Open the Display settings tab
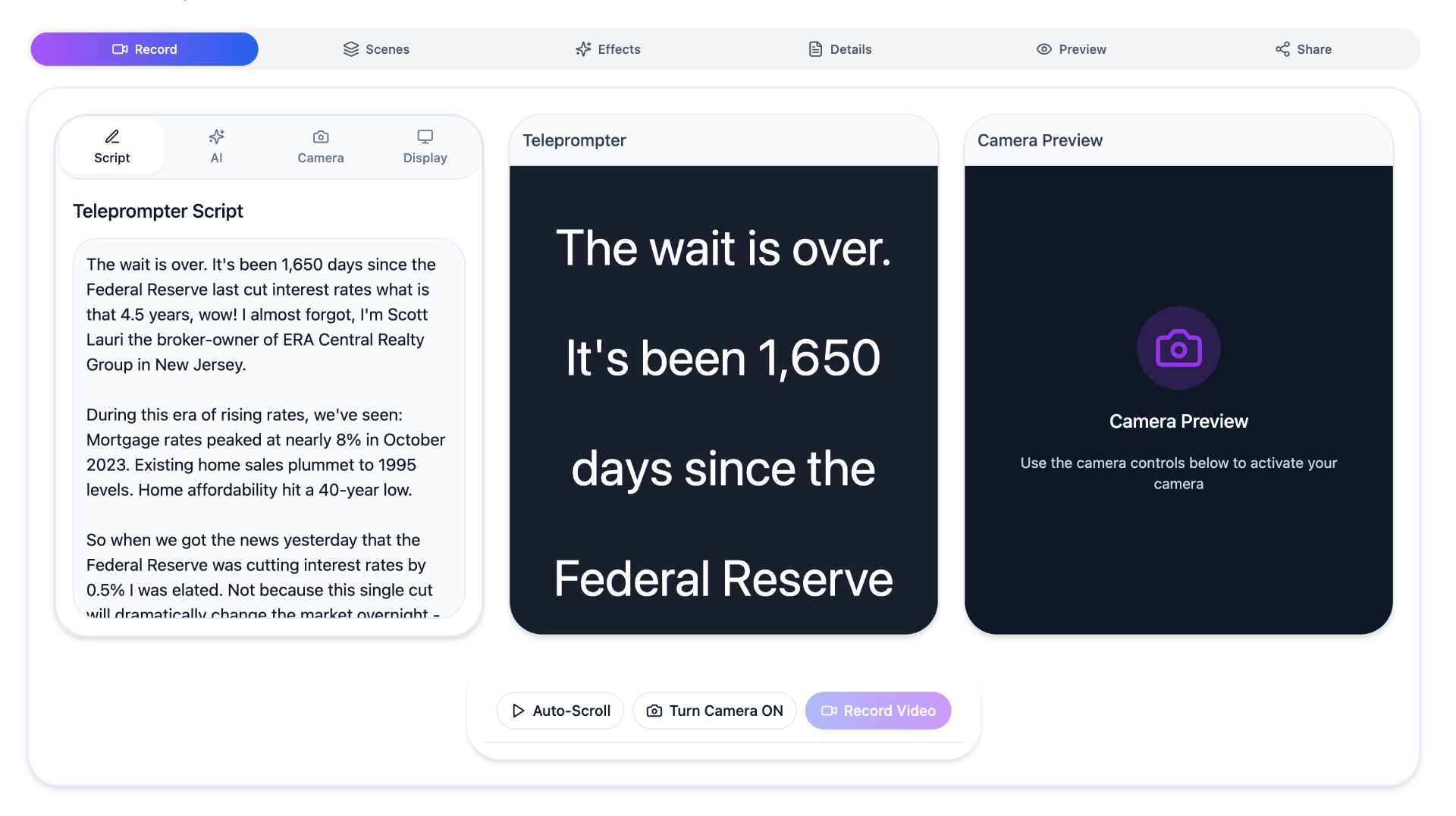 (x=425, y=147)
